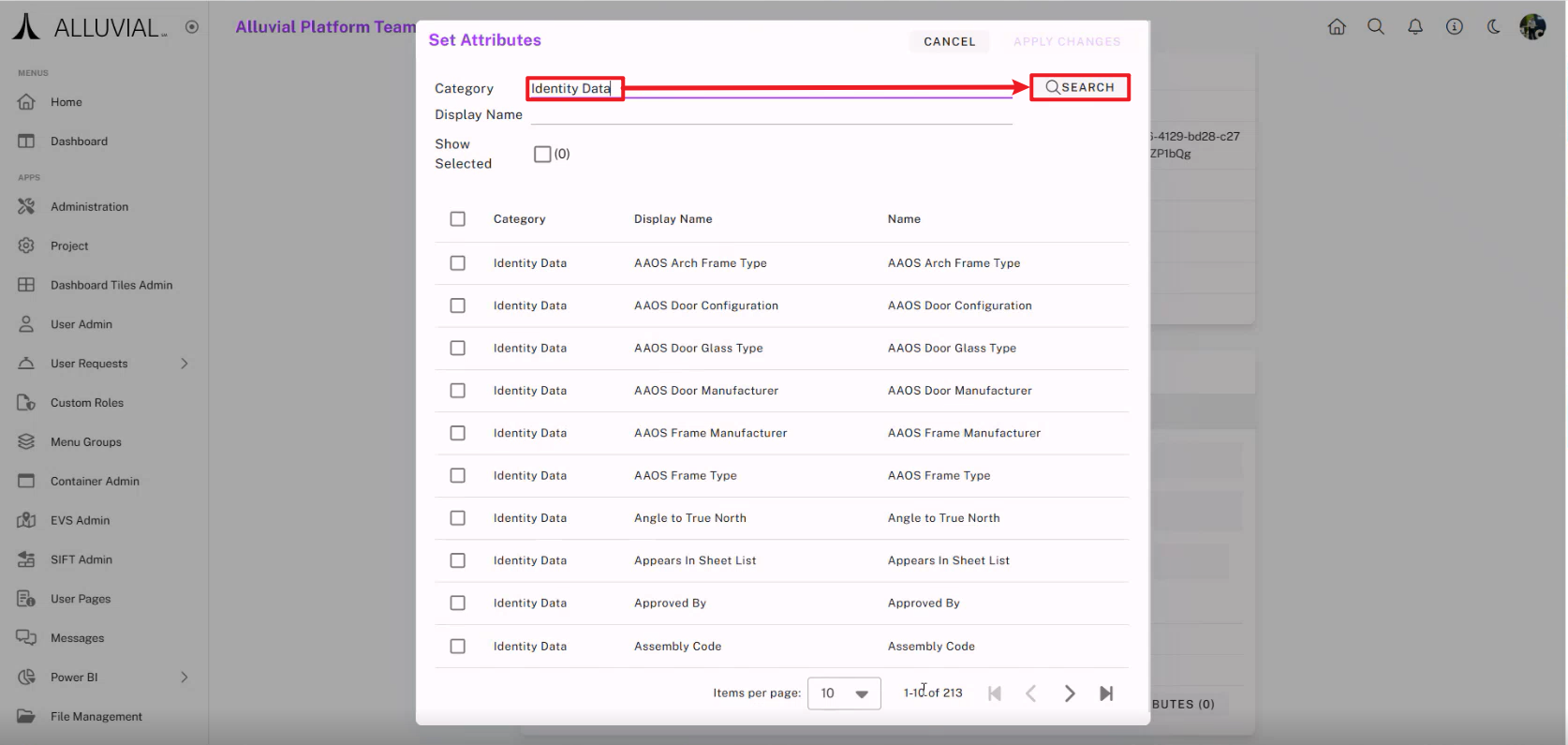This screenshot has width=1568, height=745.
Task: Open File Management in the sidebar
Action: pos(96,717)
